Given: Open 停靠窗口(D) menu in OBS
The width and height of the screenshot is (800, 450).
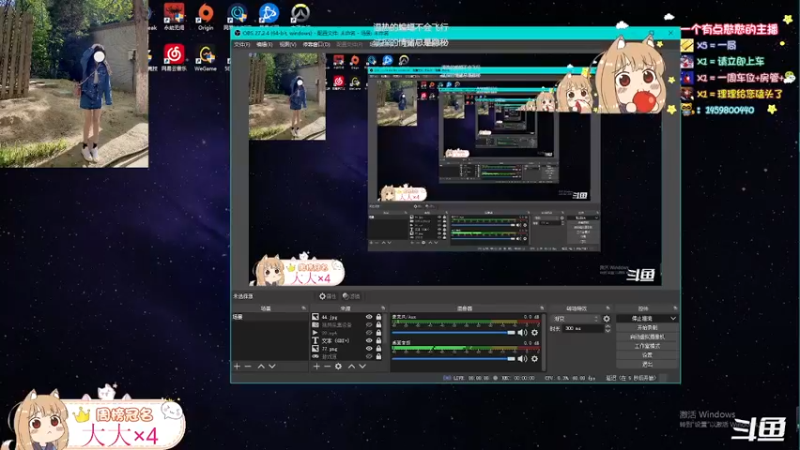Looking at the screenshot, I should [x=316, y=44].
